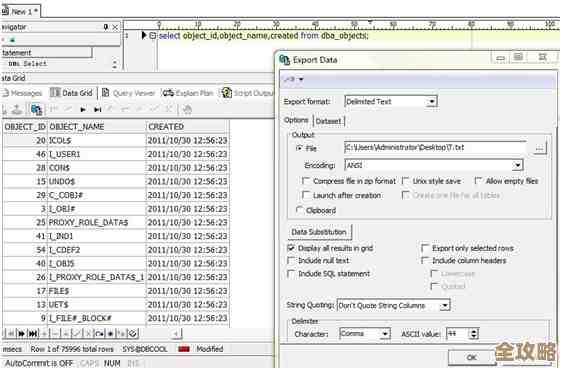Open the Encoding dropdown

point(517,165)
